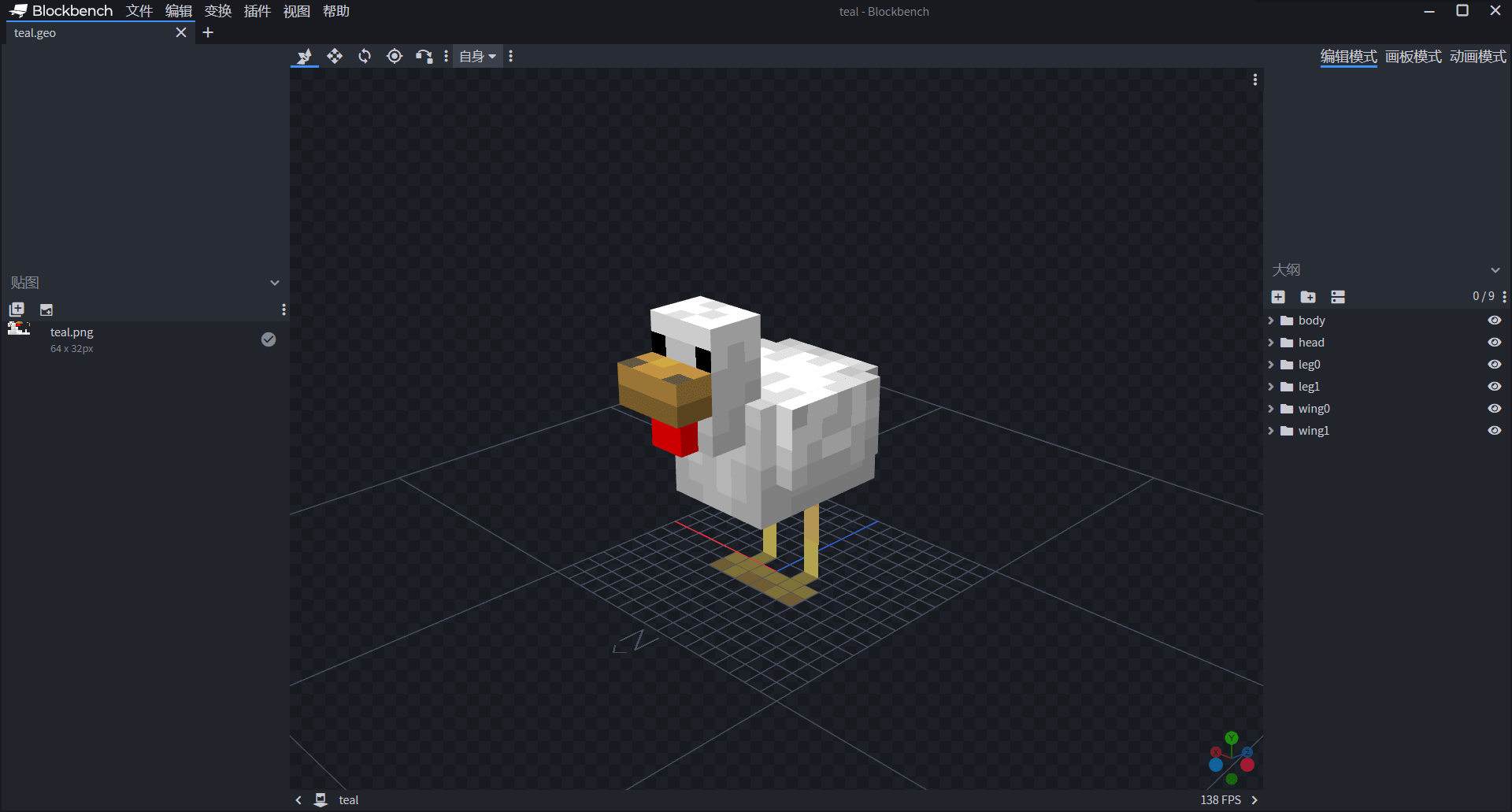The width and height of the screenshot is (1512, 812).
Task: Expand the wing0 group
Action: 1270,409
